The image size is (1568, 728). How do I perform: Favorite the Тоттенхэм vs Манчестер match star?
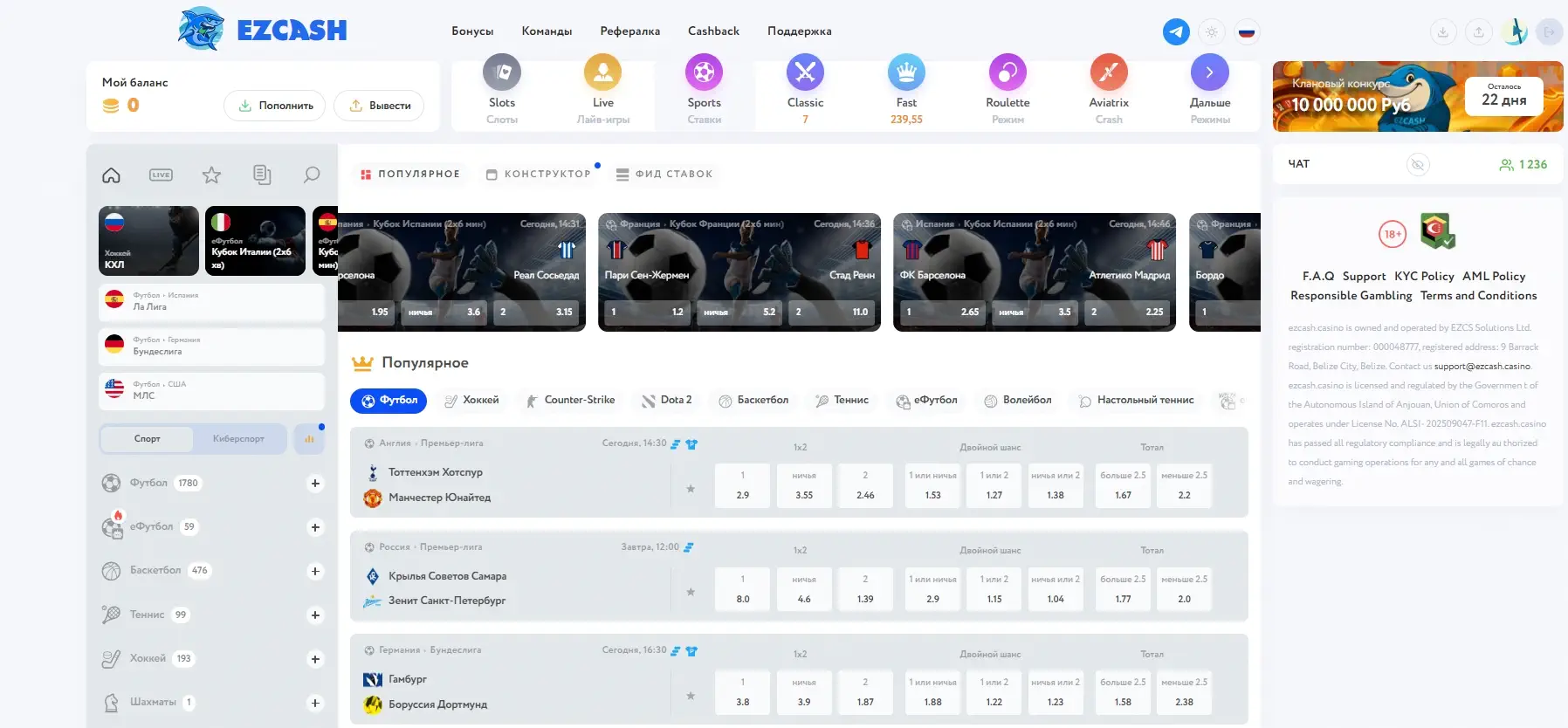pyautogui.click(x=691, y=489)
